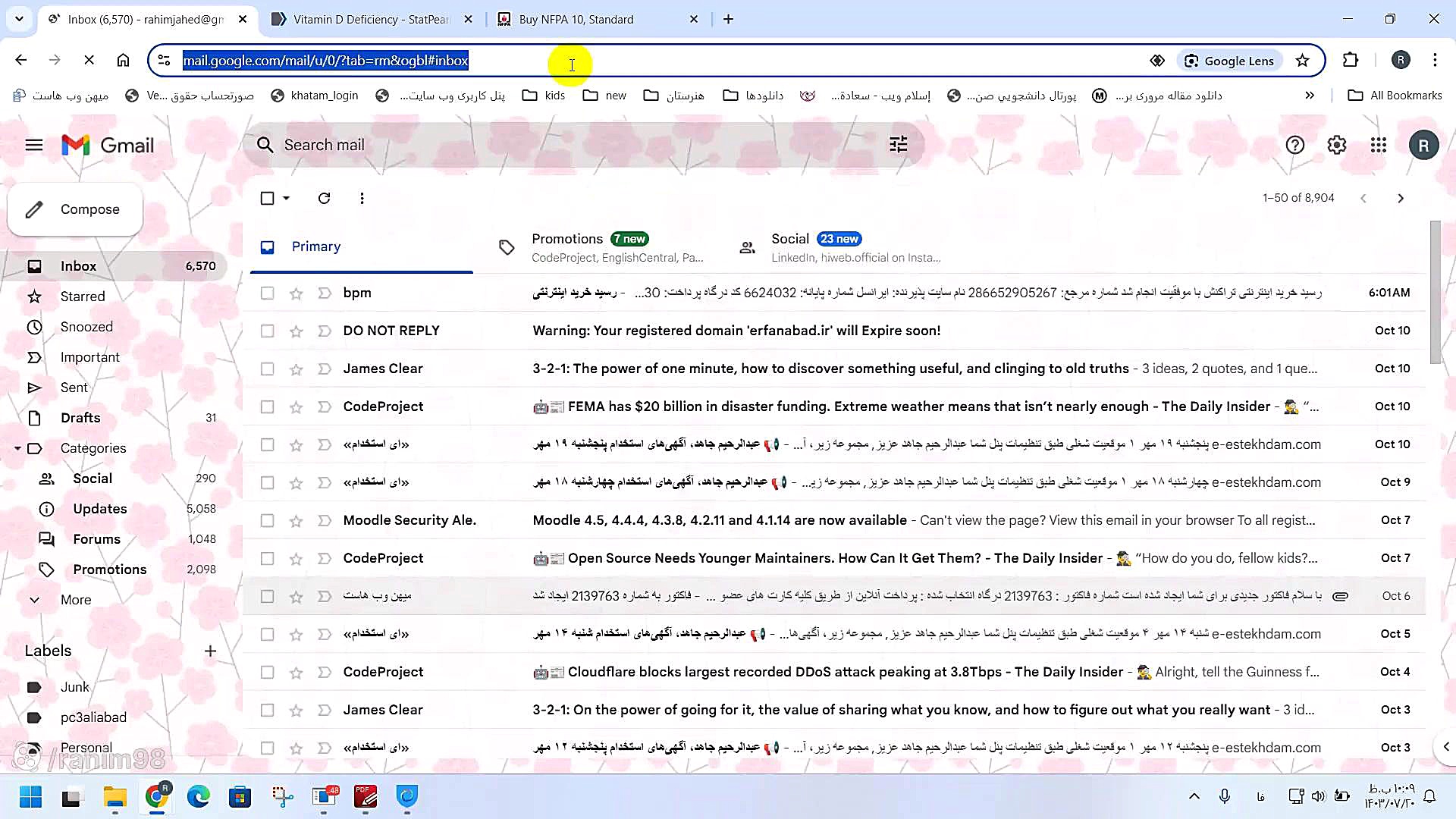Open Google Lens from address bar
The image size is (1456, 819).
(1230, 61)
